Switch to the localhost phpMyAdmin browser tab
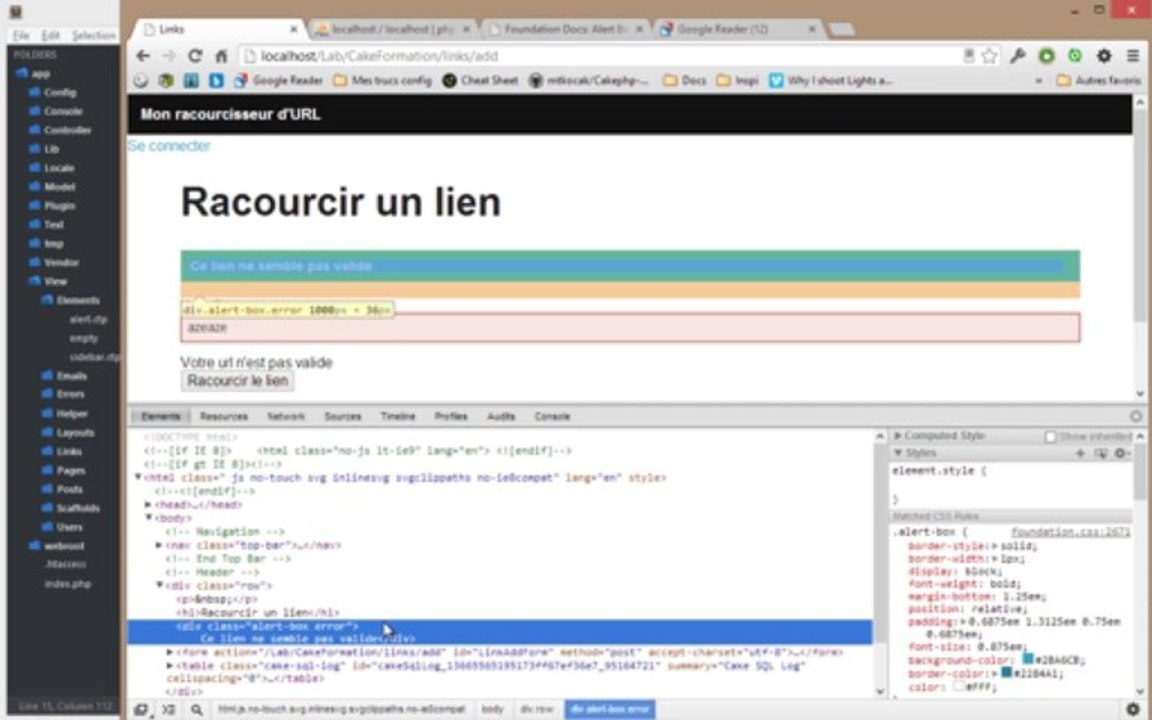 [x=393, y=29]
